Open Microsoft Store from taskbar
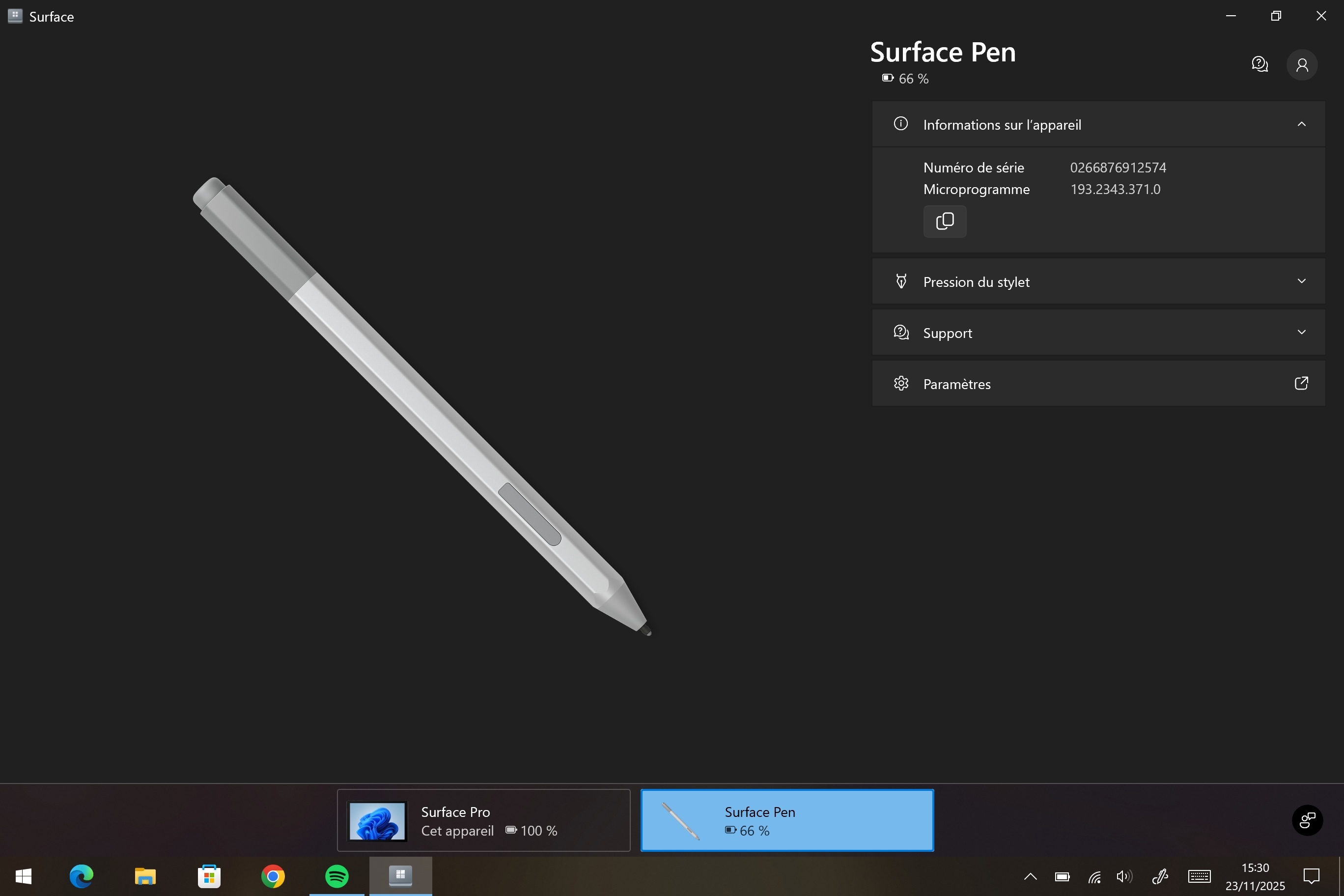Screen dimensions: 1344x896 pyautogui.click(x=209, y=875)
